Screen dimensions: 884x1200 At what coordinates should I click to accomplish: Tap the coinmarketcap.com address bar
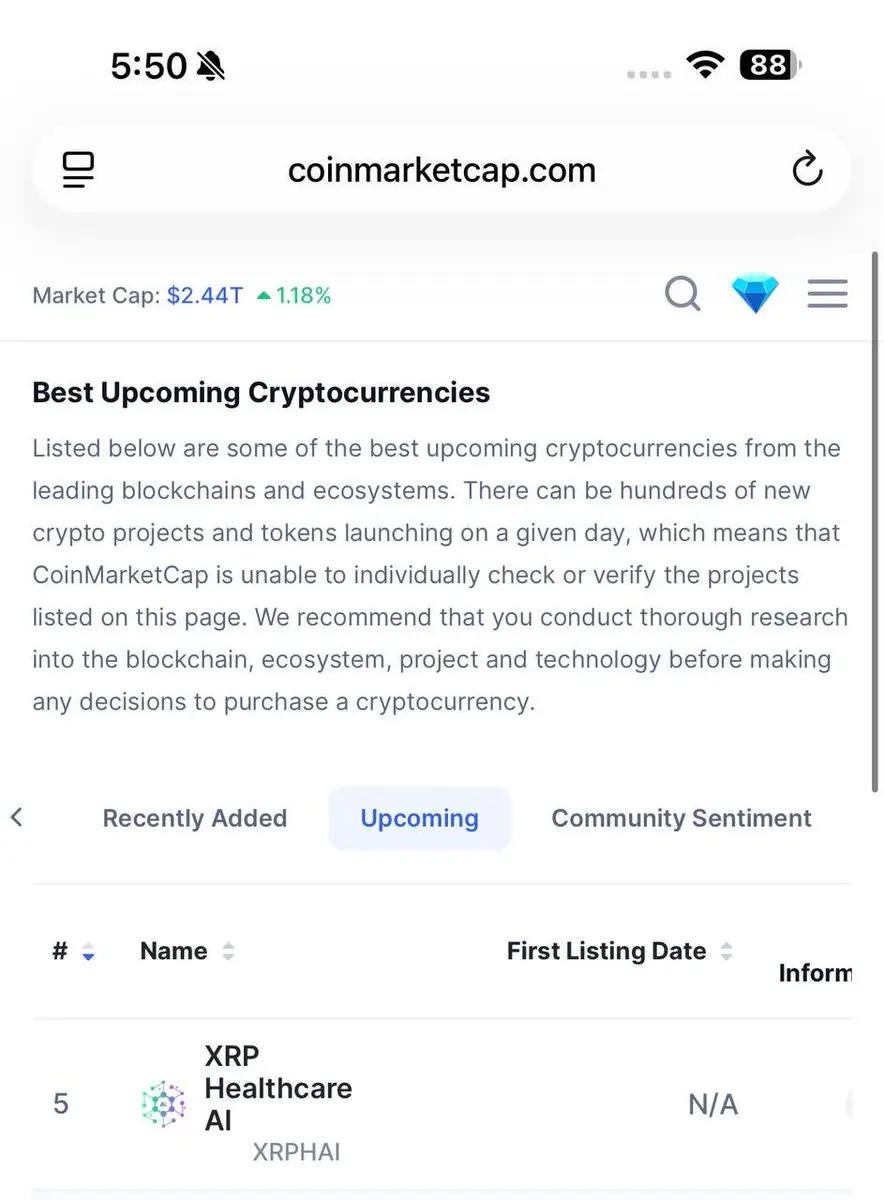[442, 169]
